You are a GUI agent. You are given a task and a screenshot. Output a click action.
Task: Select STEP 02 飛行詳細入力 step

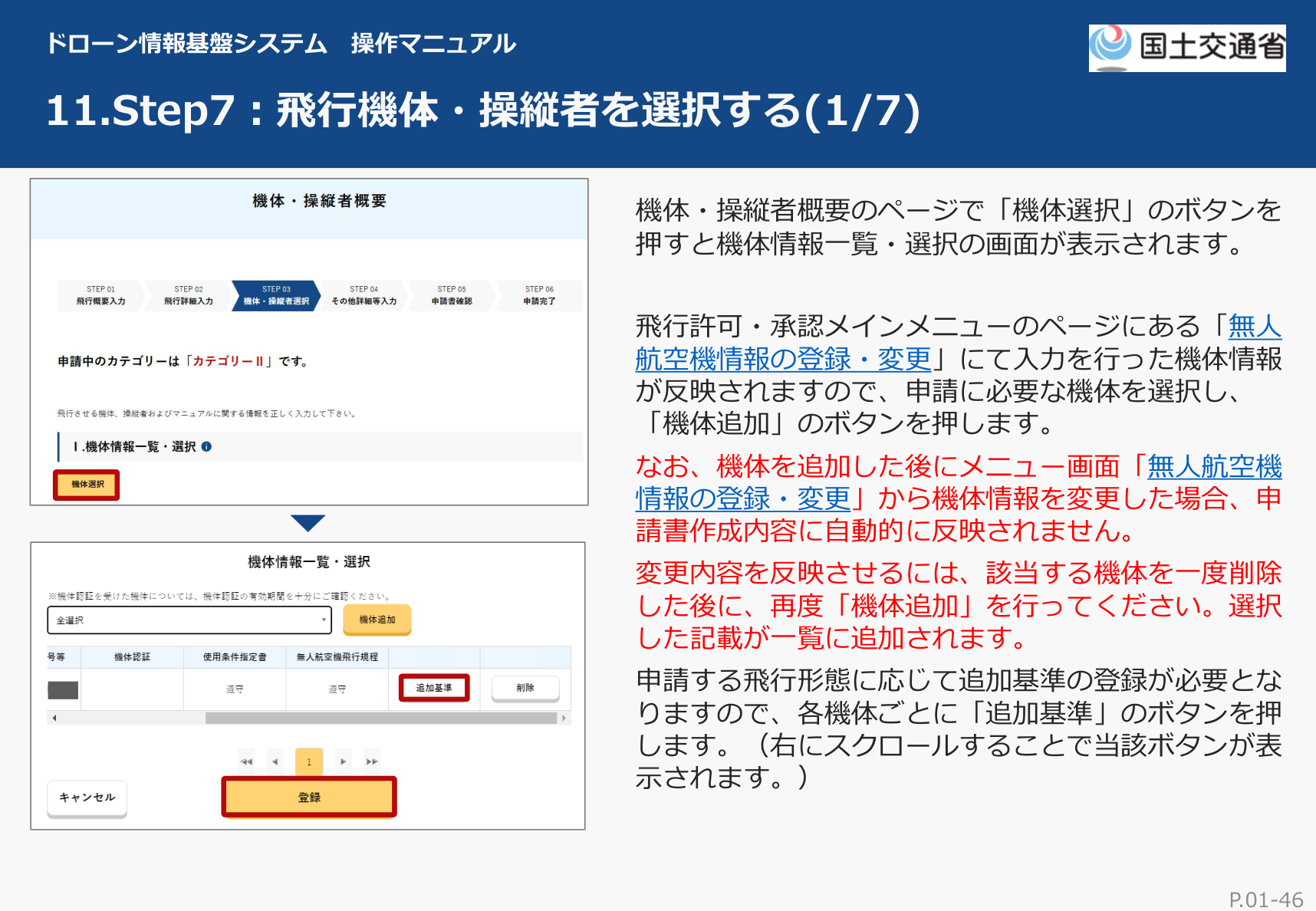[189, 295]
